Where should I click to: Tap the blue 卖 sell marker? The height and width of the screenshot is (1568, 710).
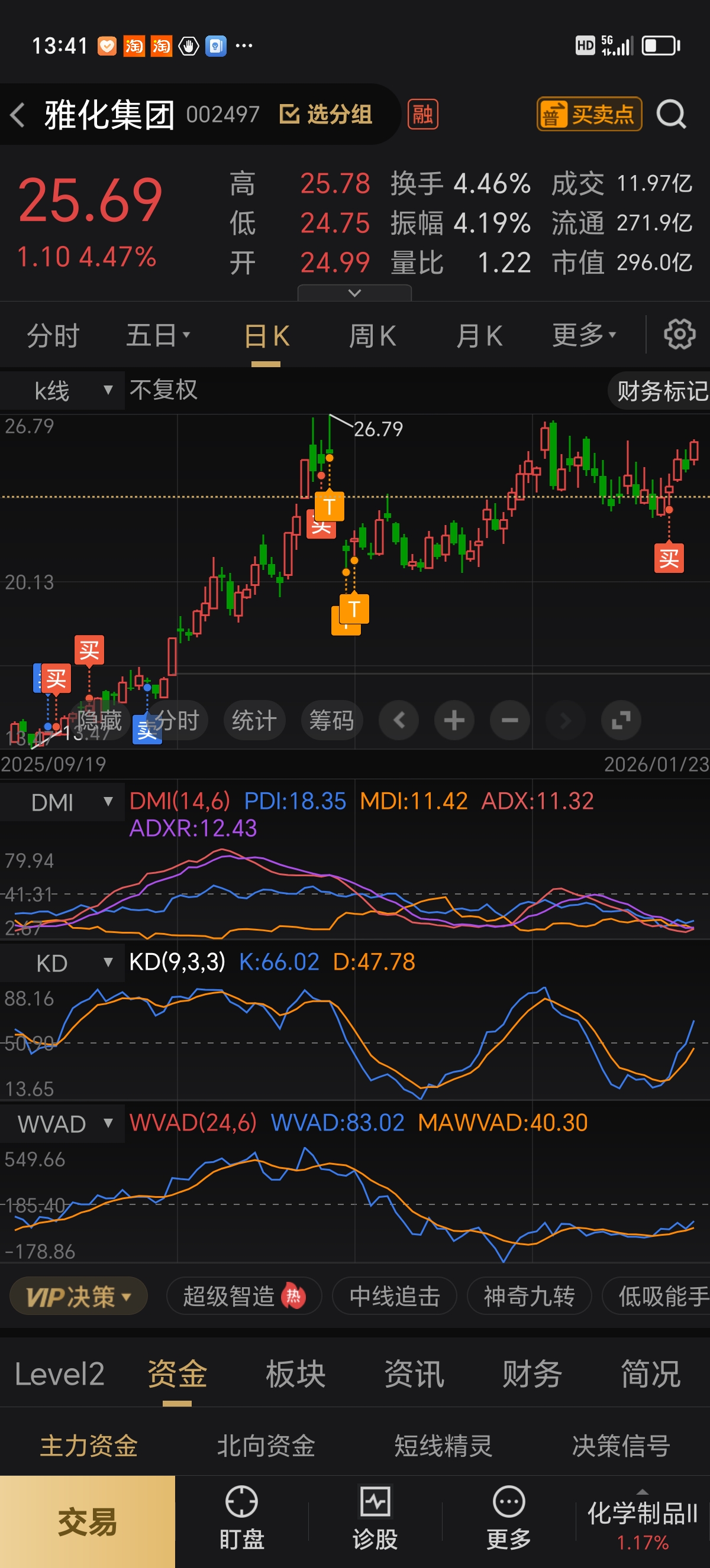click(147, 730)
